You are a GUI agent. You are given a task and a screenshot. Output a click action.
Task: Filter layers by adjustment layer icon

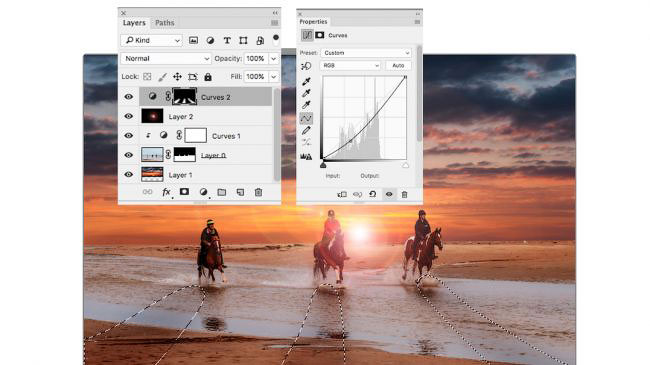(x=210, y=40)
